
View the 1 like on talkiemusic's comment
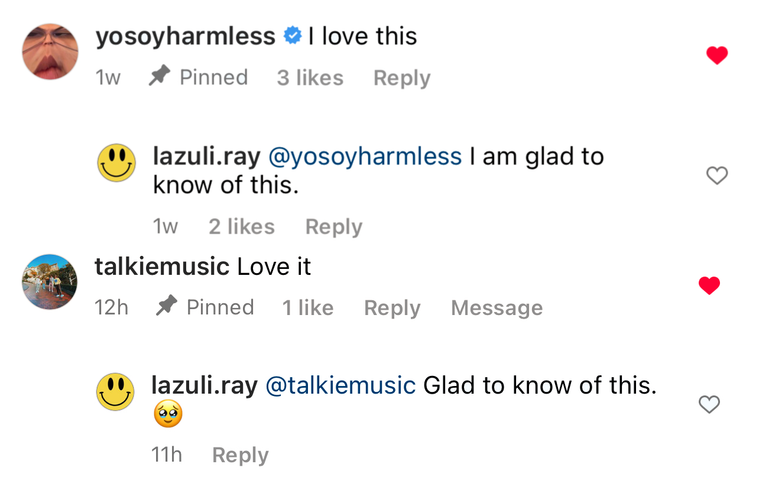[308, 308]
